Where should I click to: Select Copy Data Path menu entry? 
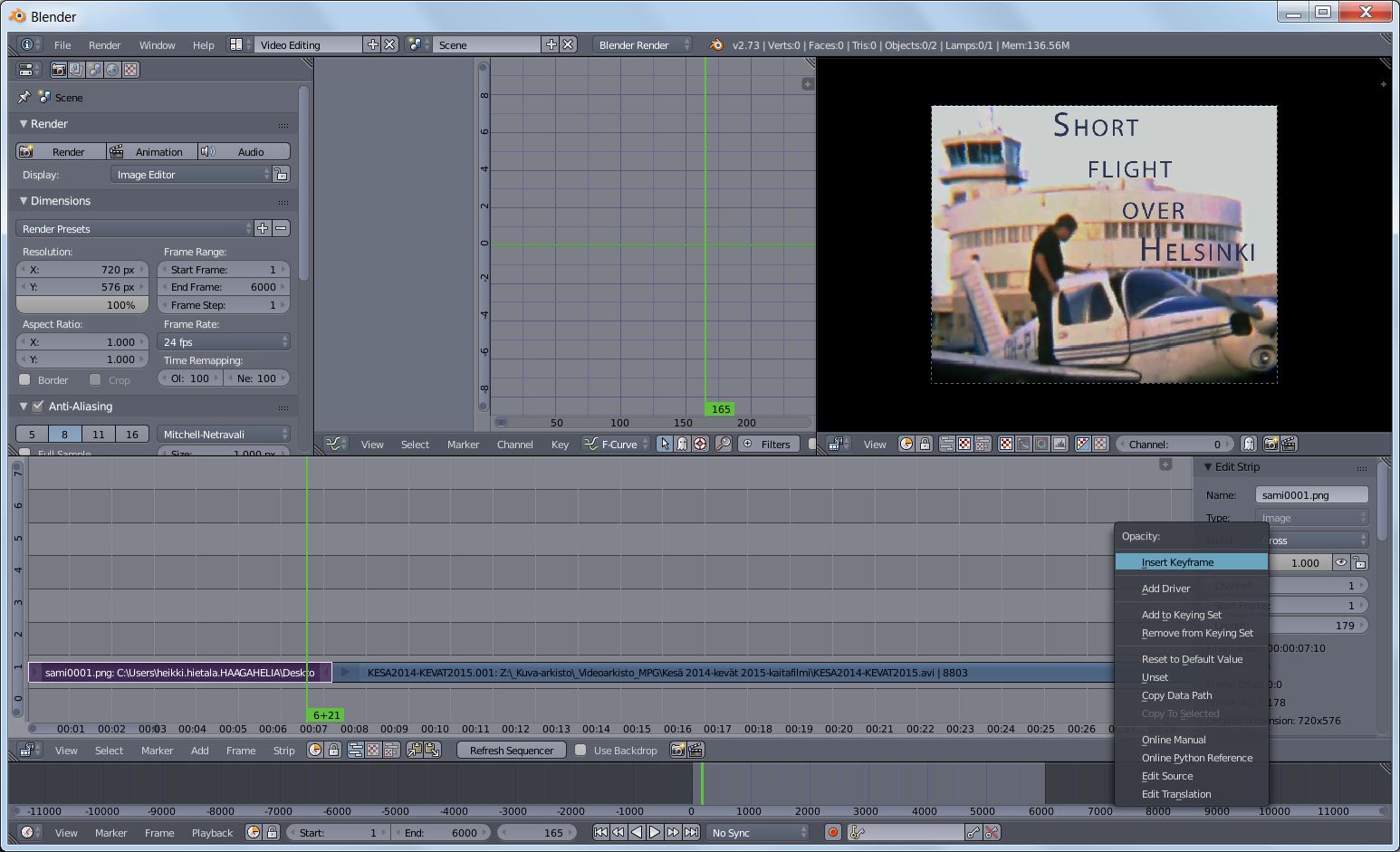pyautogui.click(x=1191, y=695)
